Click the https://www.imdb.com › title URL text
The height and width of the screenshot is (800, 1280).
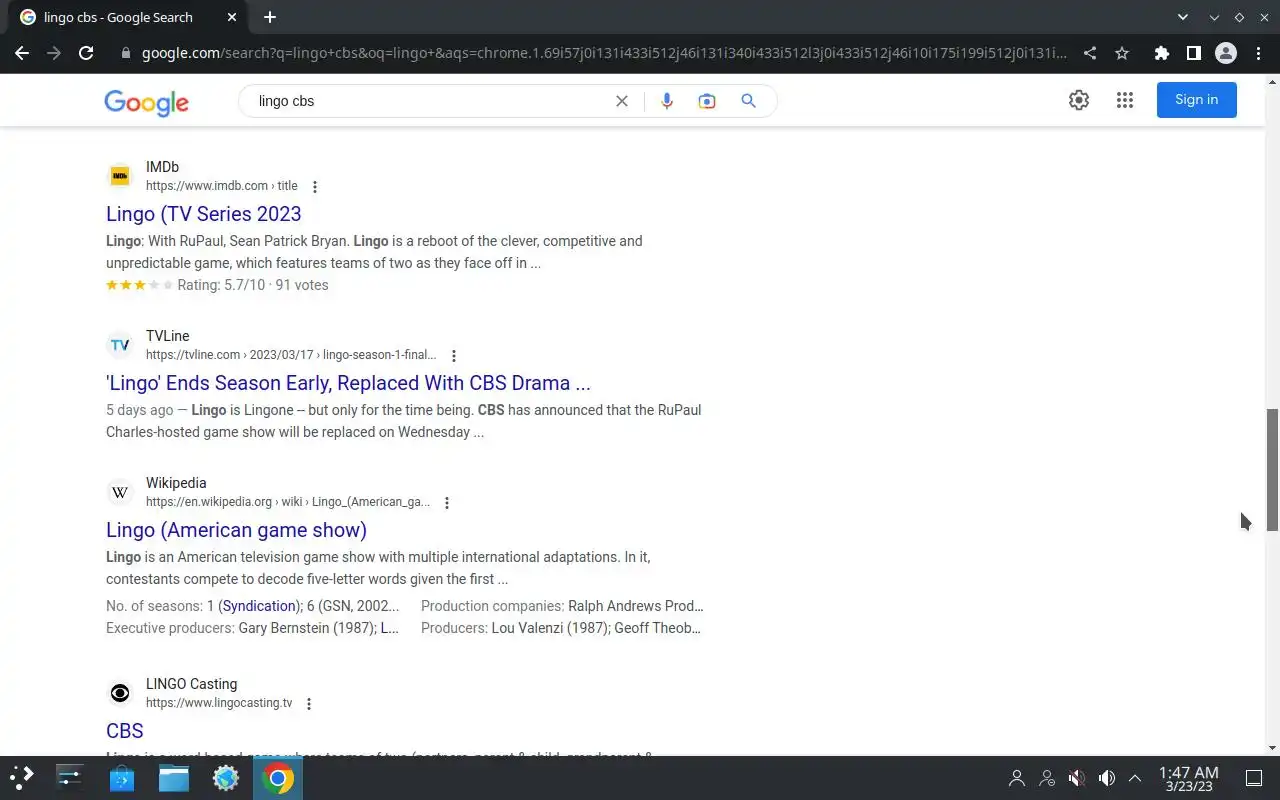pos(222,186)
